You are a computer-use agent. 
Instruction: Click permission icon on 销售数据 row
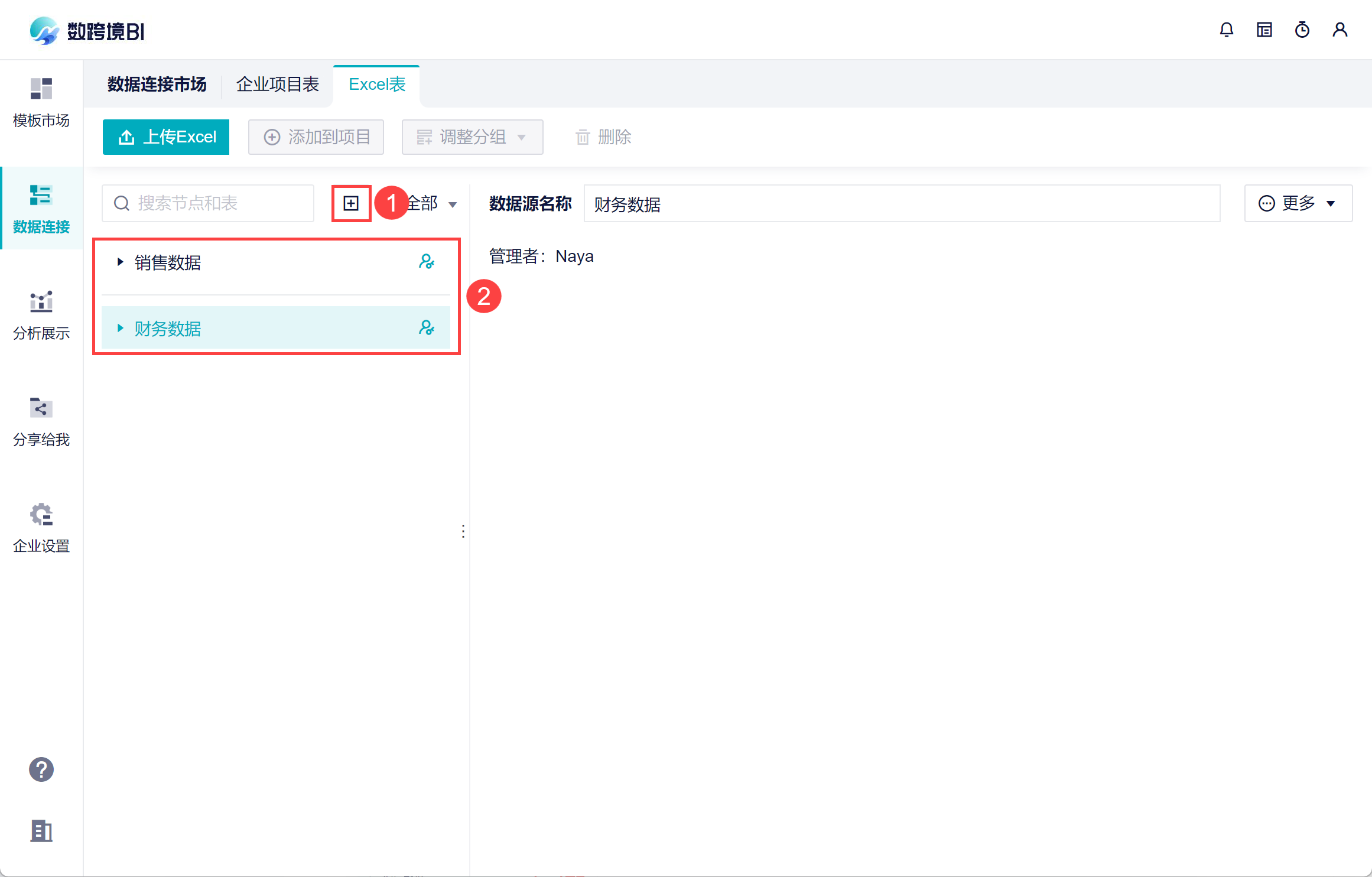point(427,262)
